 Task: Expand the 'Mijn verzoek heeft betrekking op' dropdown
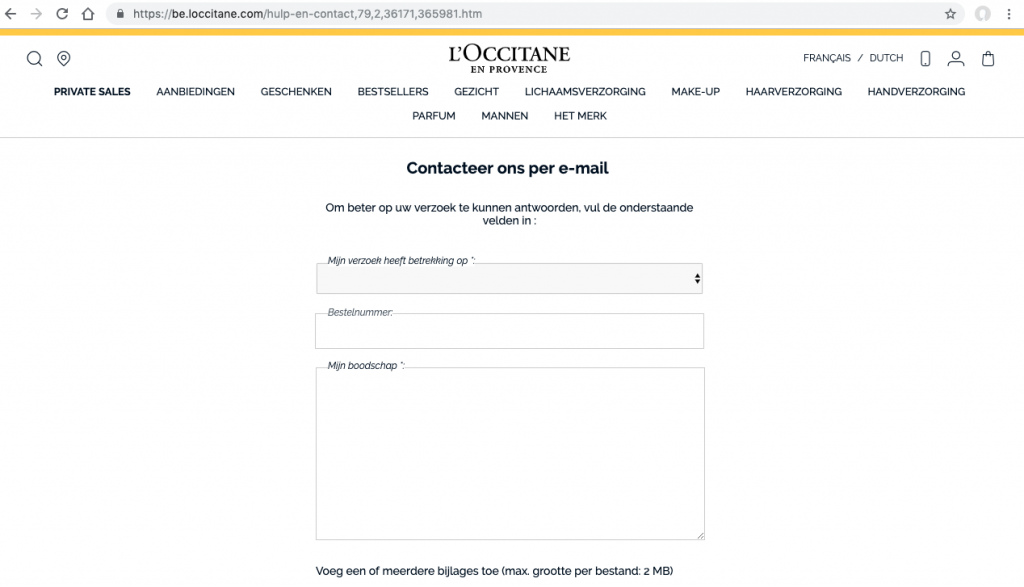click(509, 279)
